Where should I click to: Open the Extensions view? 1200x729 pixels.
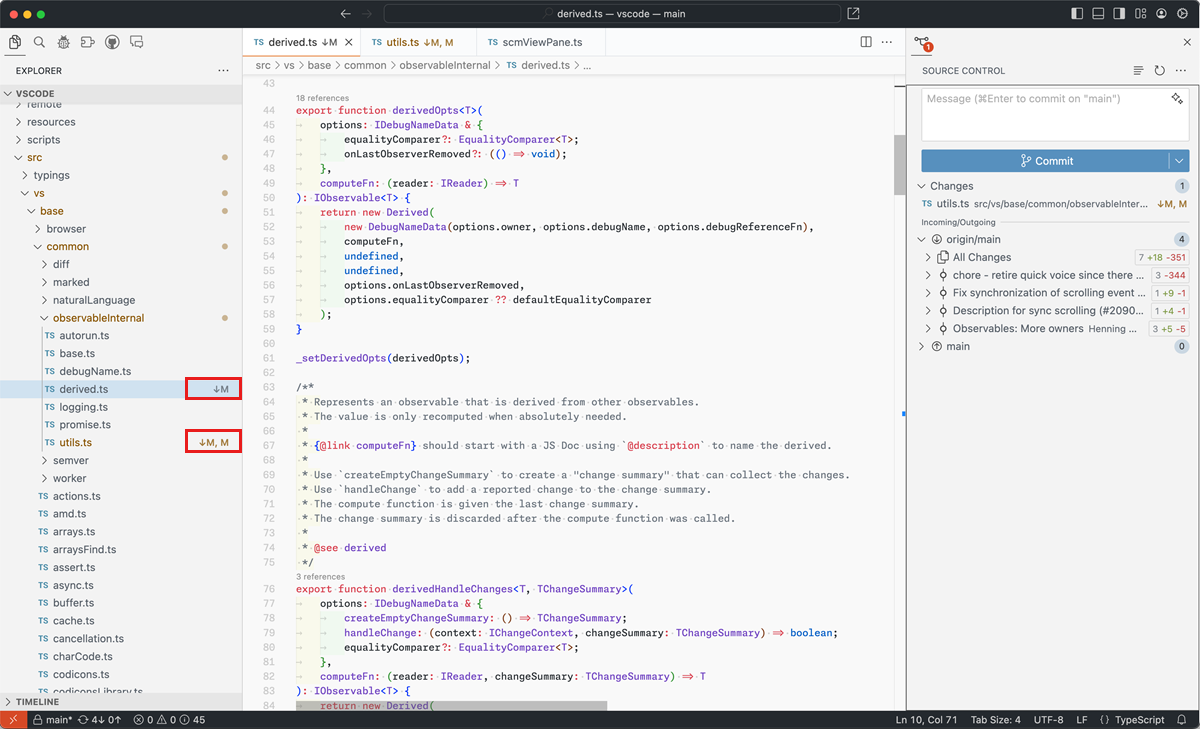pos(86,41)
